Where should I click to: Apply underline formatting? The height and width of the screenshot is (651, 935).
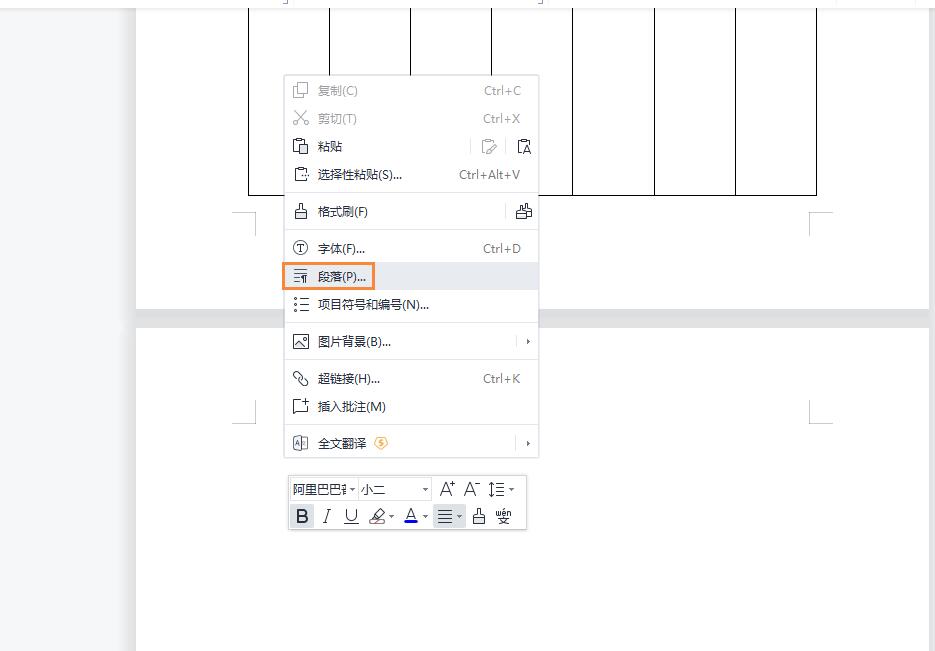[350, 516]
